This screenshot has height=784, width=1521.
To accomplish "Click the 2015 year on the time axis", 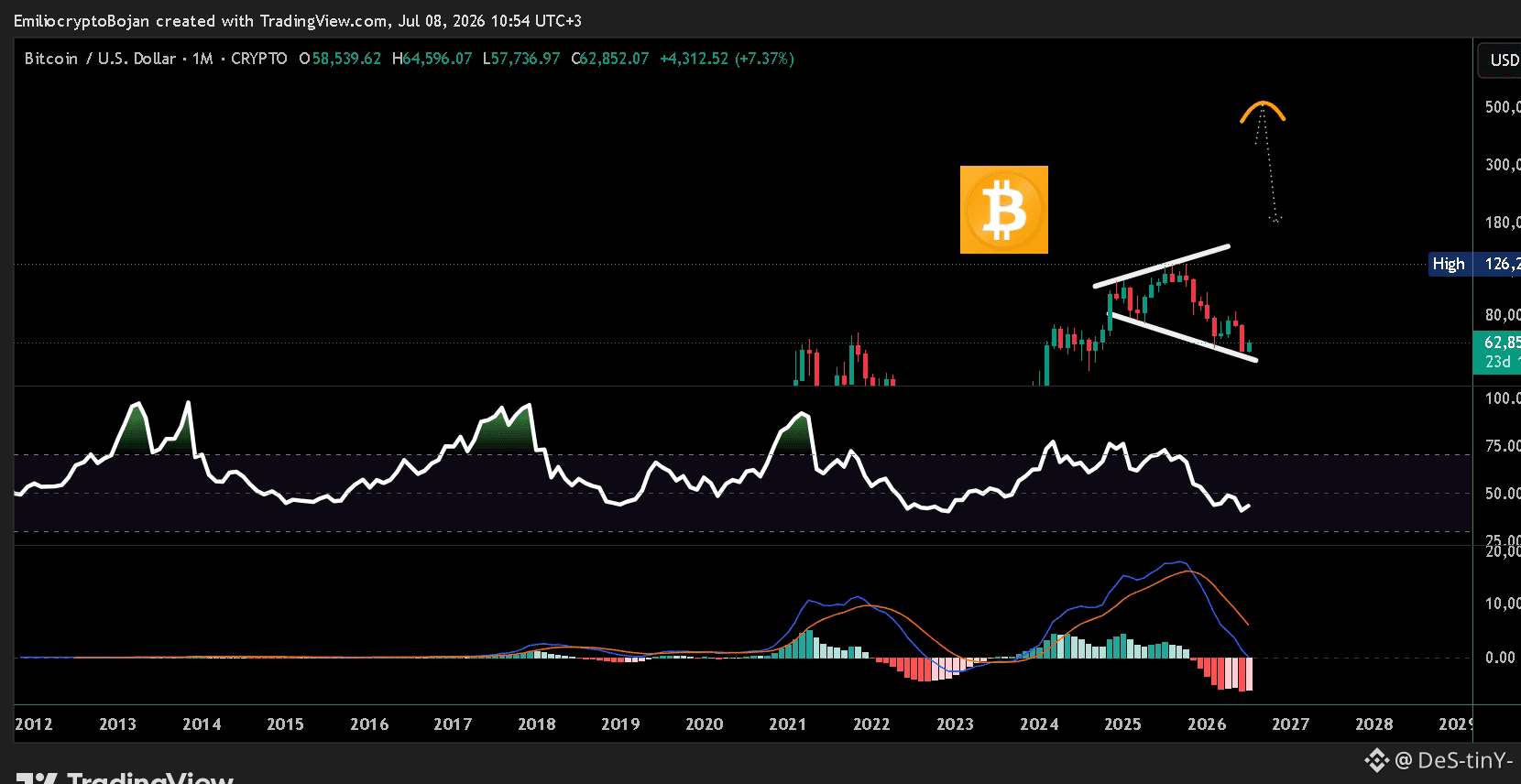I will pos(285,724).
